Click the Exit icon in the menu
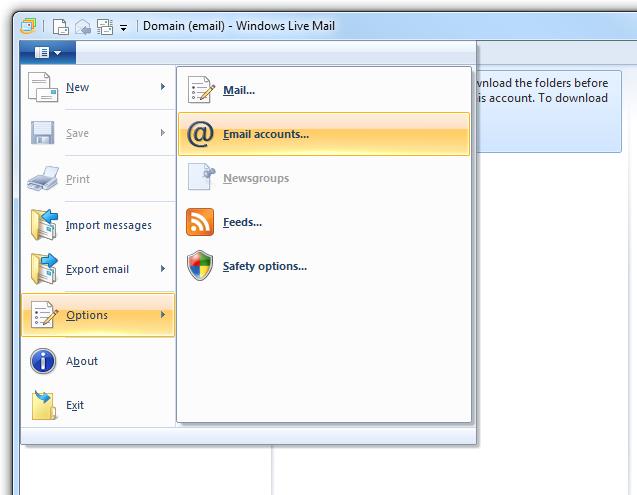637x495 pixels. [x=44, y=405]
